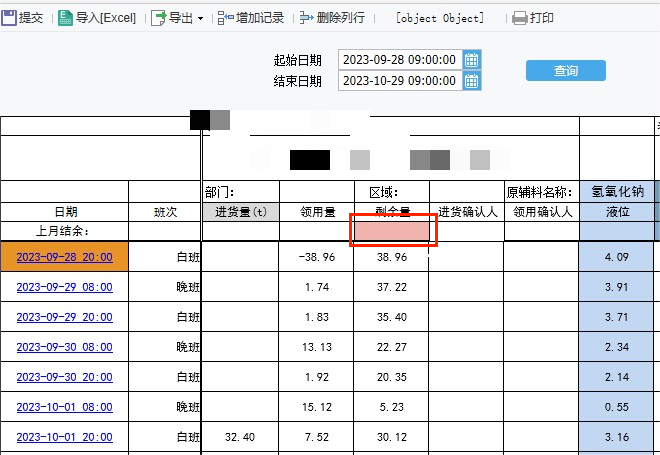660x455 pixels.
Task: Select the 0.55 液位 cell
Action: pyautogui.click(x=617, y=407)
